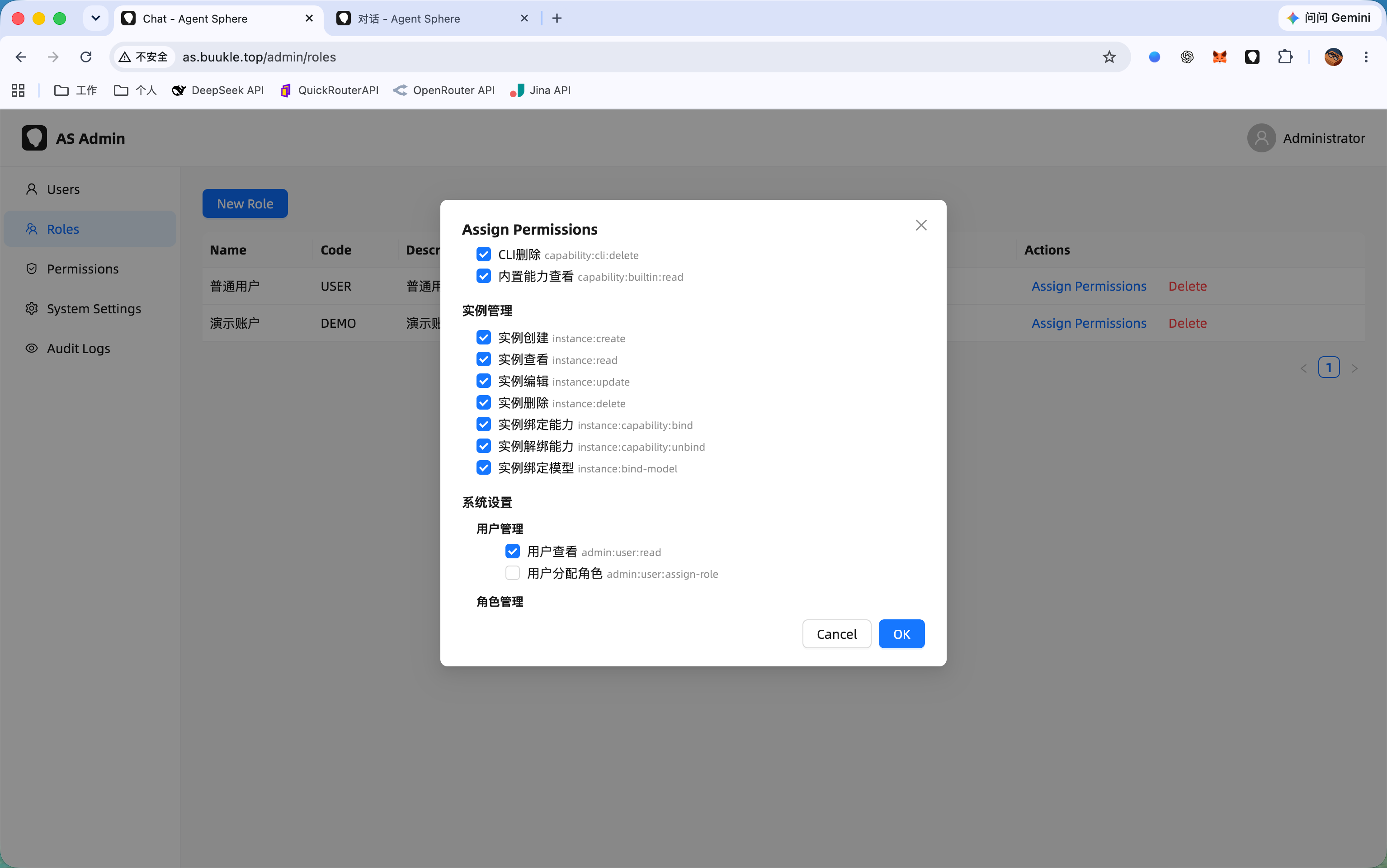The height and width of the screenshot is (868, 1387).
Task: Click Delete for the DEMO role row
Action: click(x=1187, y=323)
